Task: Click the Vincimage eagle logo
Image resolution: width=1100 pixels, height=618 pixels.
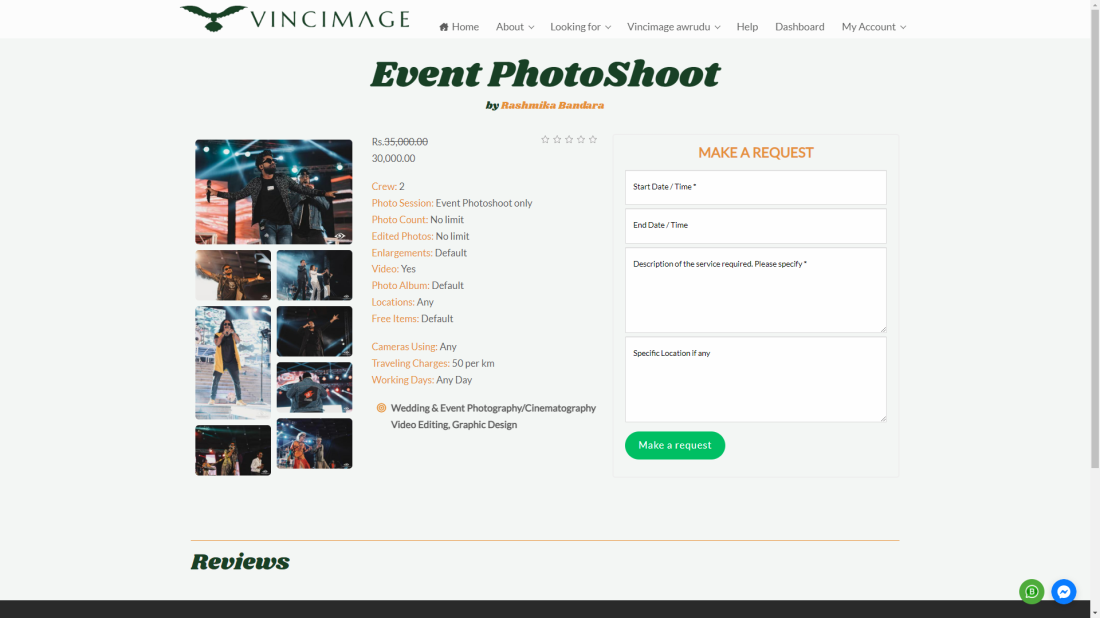Action: [295, 18]
